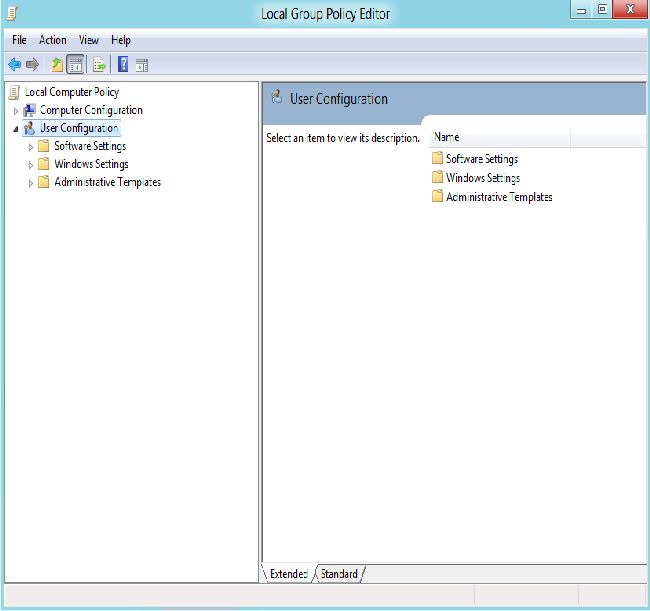Screen dimensions: 650x611
Task: Switch to the Extended tab
Action: point(289,574)
